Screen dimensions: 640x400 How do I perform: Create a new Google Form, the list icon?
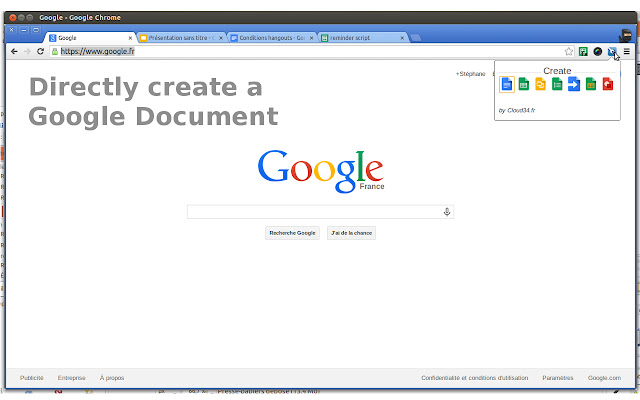coord(557,84)
